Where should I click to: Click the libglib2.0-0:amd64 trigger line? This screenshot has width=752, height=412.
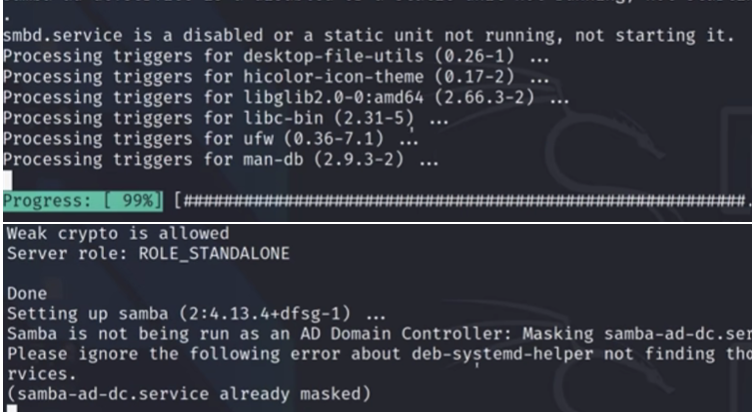pyautogui.click(x=286, y=97)
